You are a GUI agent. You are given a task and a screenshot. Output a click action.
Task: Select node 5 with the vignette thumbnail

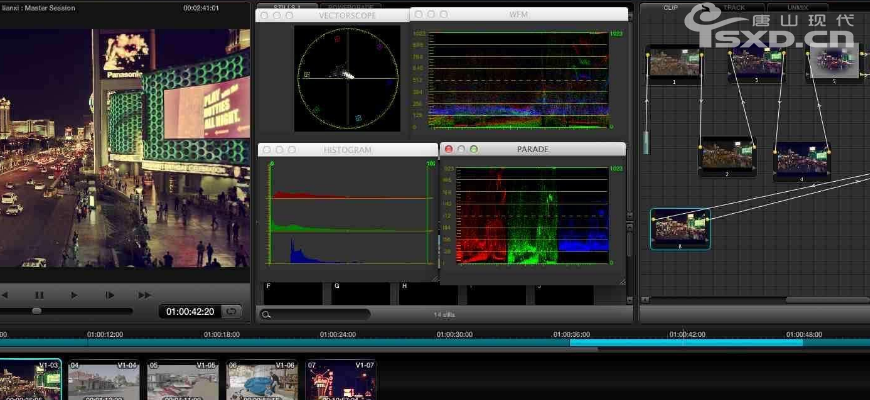pyautogui.click(x=833, y=64)
